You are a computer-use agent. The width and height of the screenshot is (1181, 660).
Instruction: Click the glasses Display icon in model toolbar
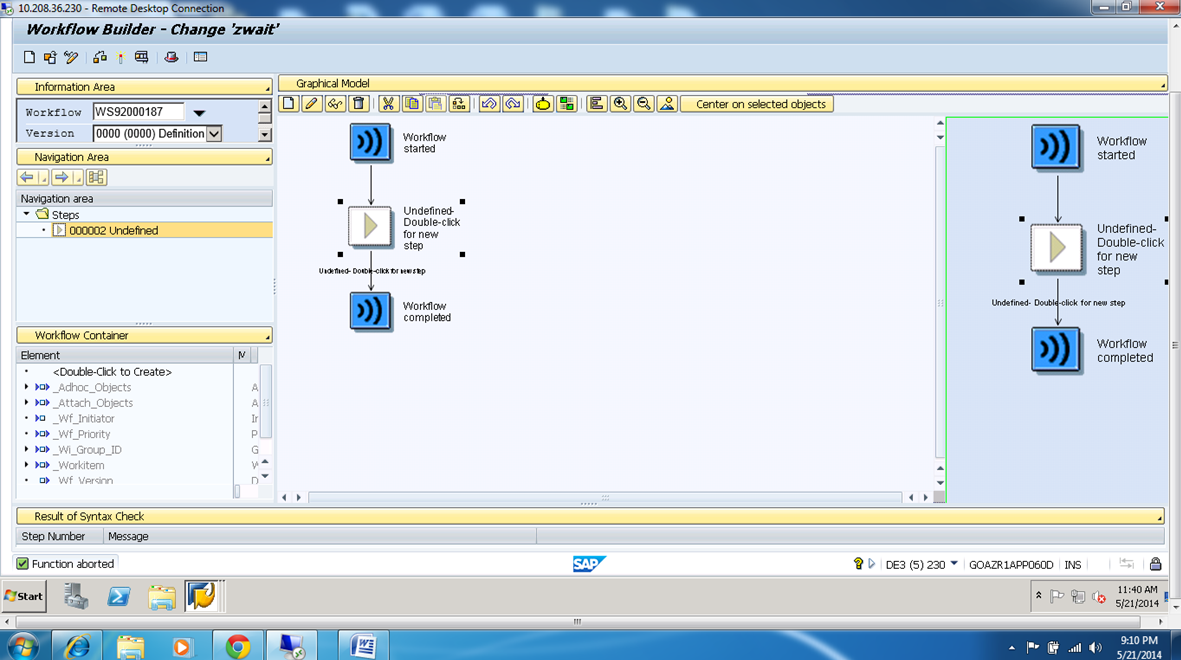coord(334,104)
